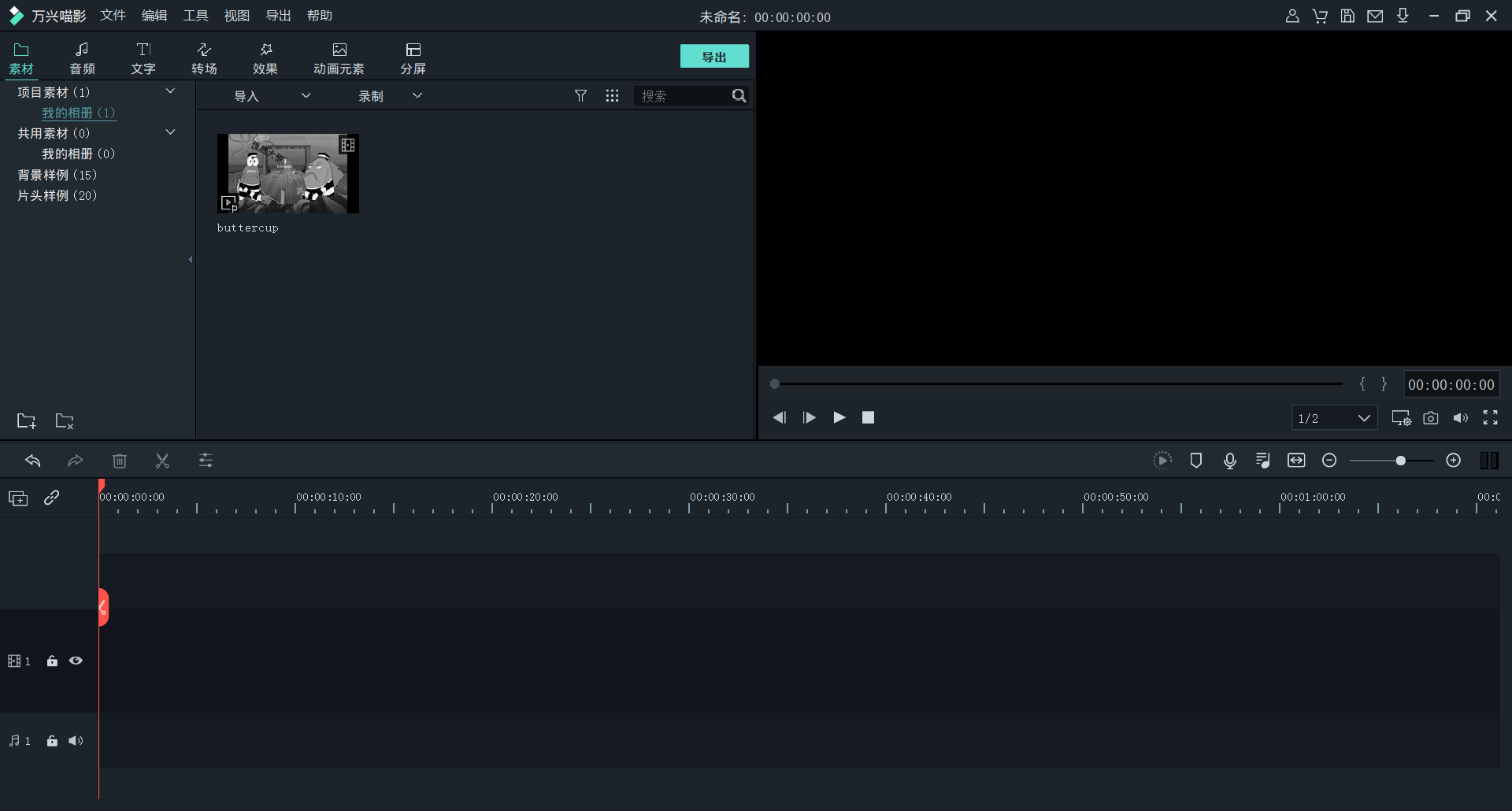1512x811 pixels.
Task: Mute audio track 1 speaker icon
Action: [76, 741]
